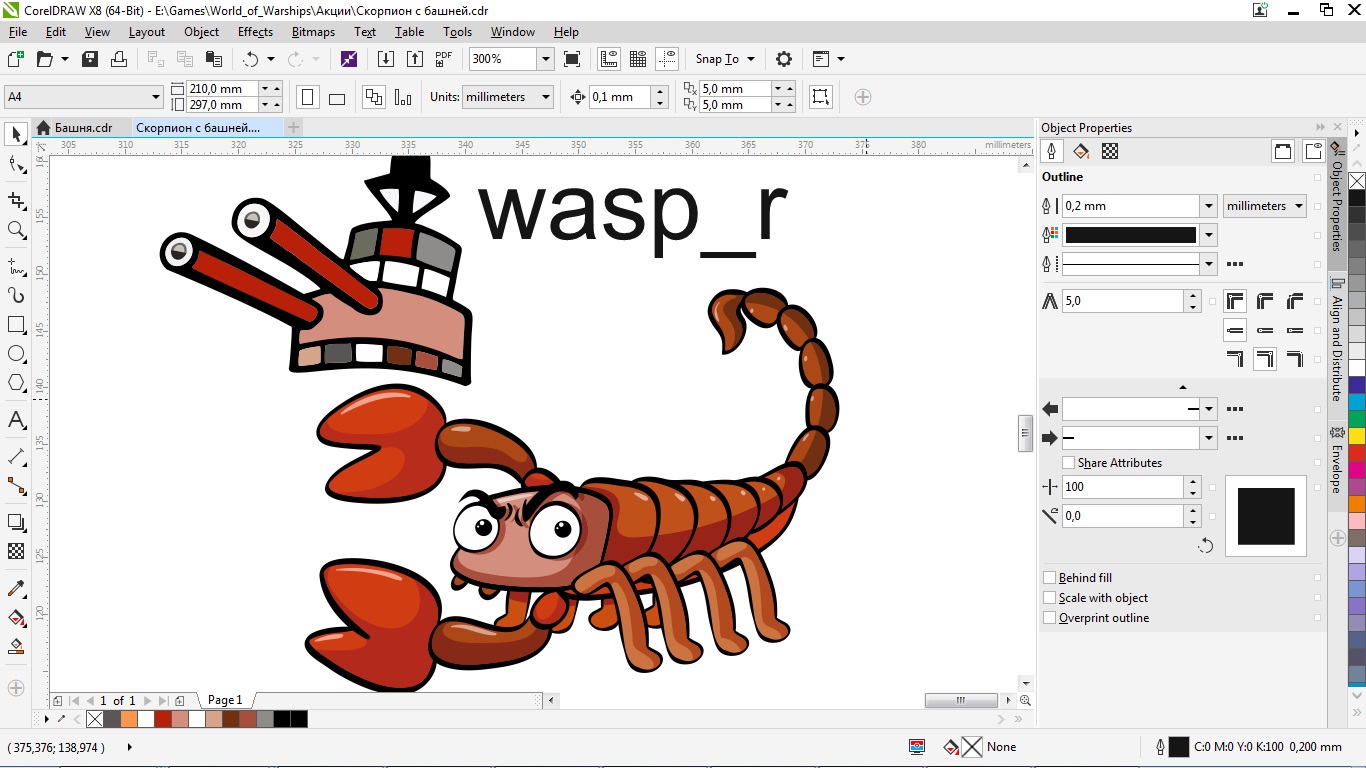Switch to the Башня.cdr document tab
Viewport: 1366px width, 768px height.
[83, 128]
